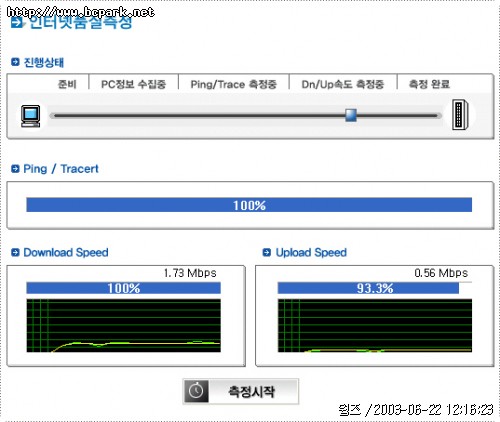Select the Dn/Up속도 측정중 stage label
This screenshot has width=500, height=422.
[x=343, y=84]
